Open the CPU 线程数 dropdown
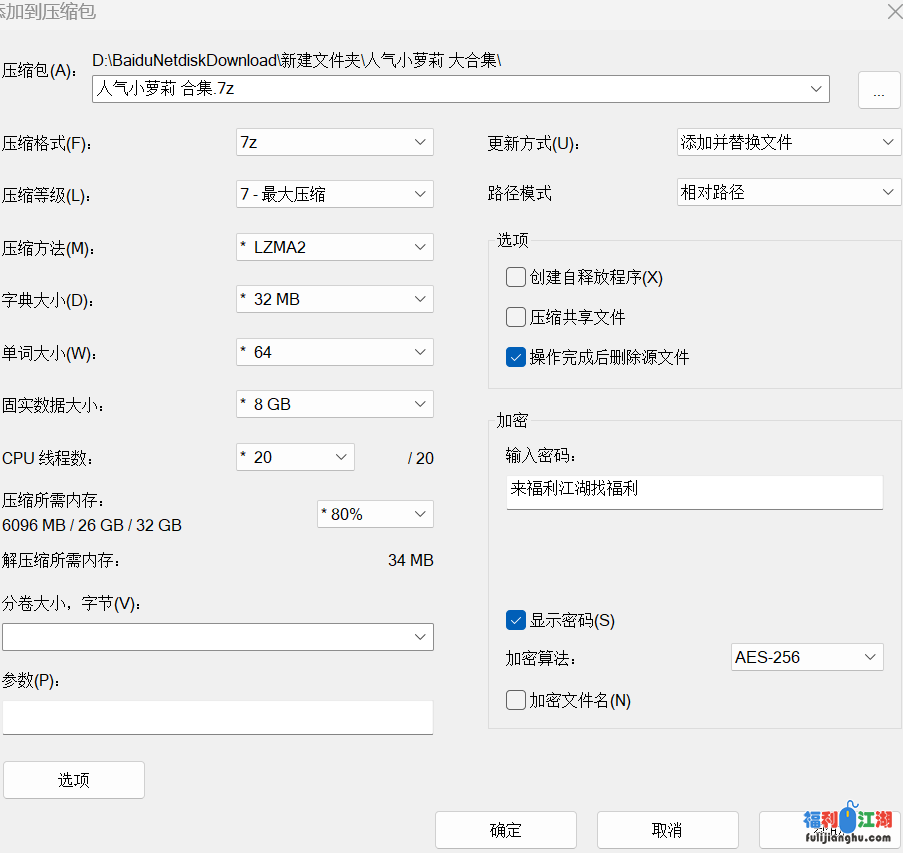Screen dimensions: 903x853 pos(295,457)
